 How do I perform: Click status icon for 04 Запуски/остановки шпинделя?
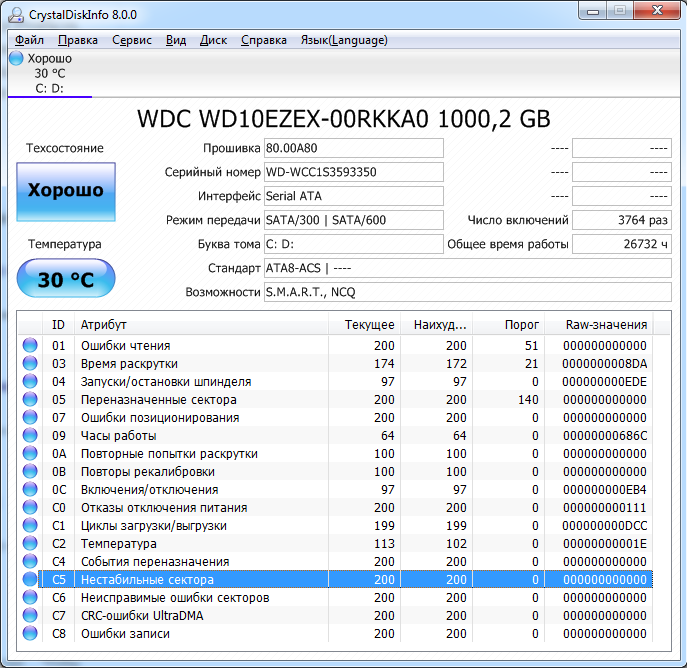[x=30, y=381]
